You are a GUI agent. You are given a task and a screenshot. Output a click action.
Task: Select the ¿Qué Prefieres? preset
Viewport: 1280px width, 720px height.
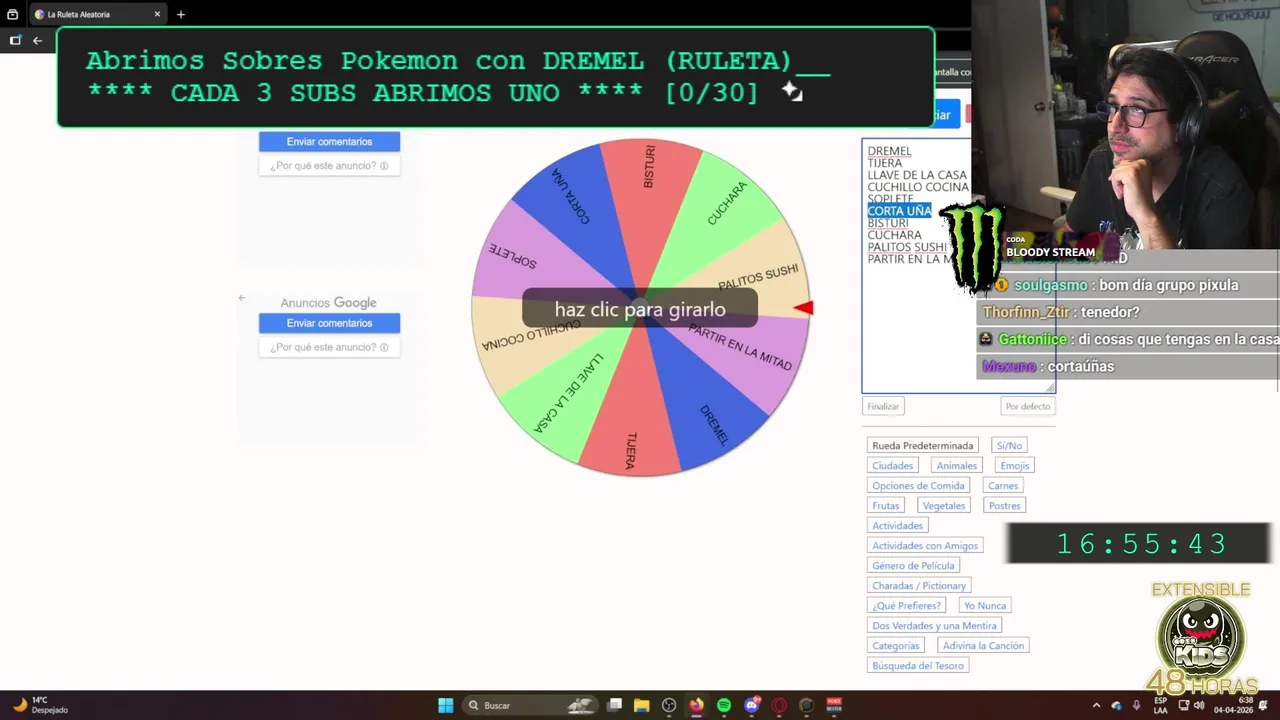coord(906,606)
